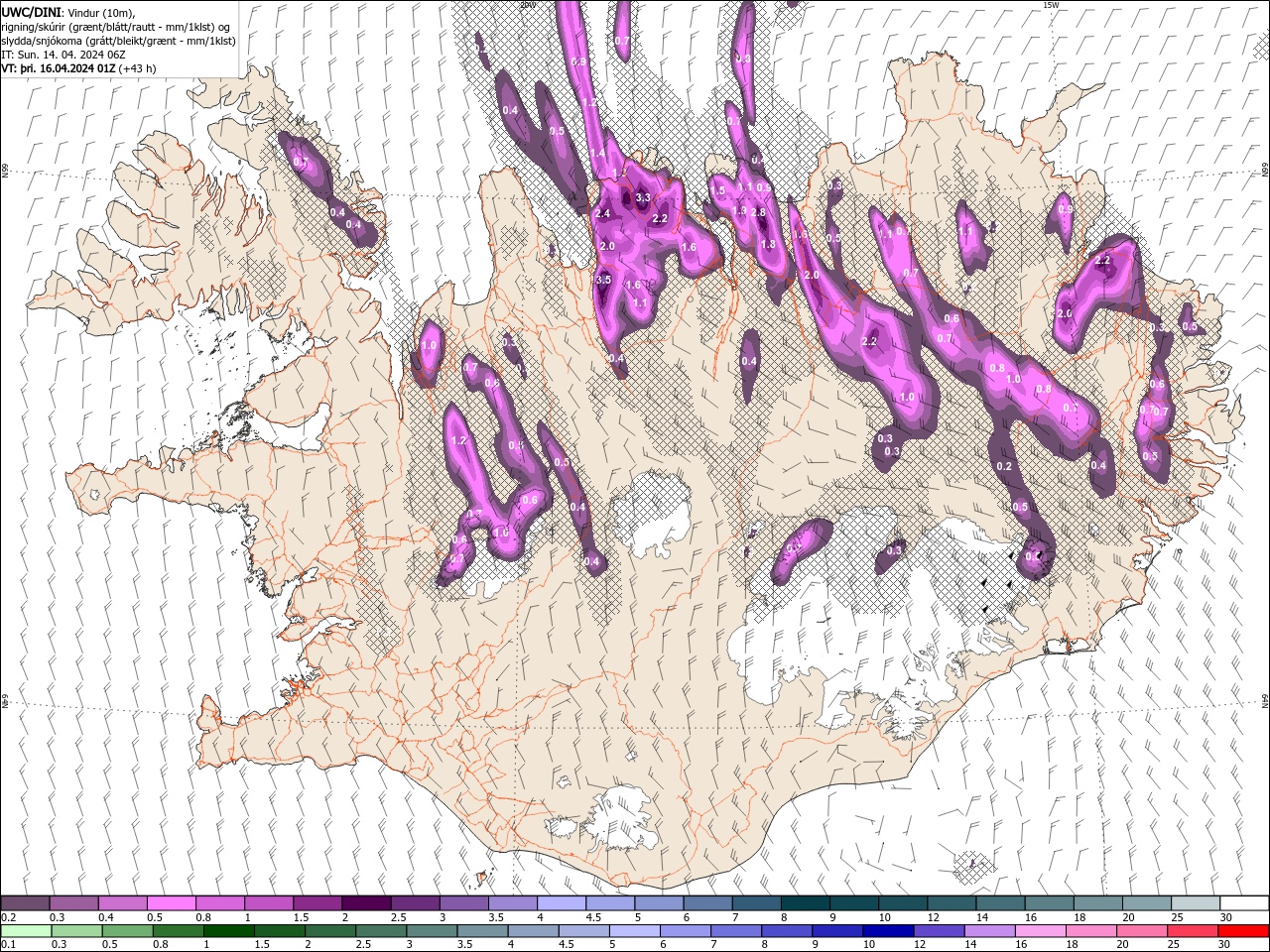
Task: Click the '25' label under the lower rain legend
Action: pos(1173,945)
